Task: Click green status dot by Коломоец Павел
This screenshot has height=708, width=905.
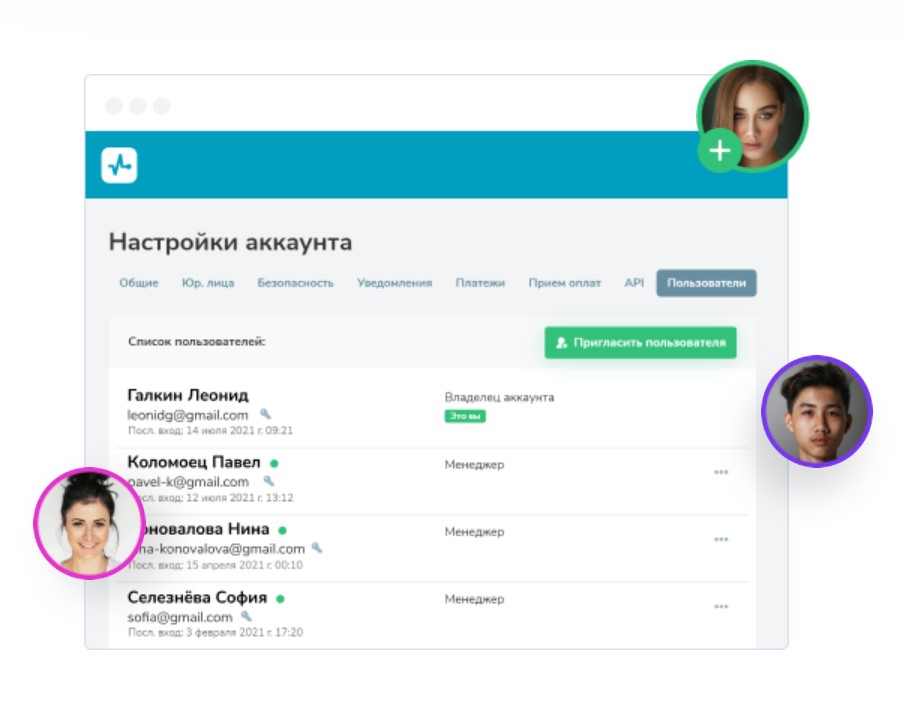Action: (x=274, y=463)
